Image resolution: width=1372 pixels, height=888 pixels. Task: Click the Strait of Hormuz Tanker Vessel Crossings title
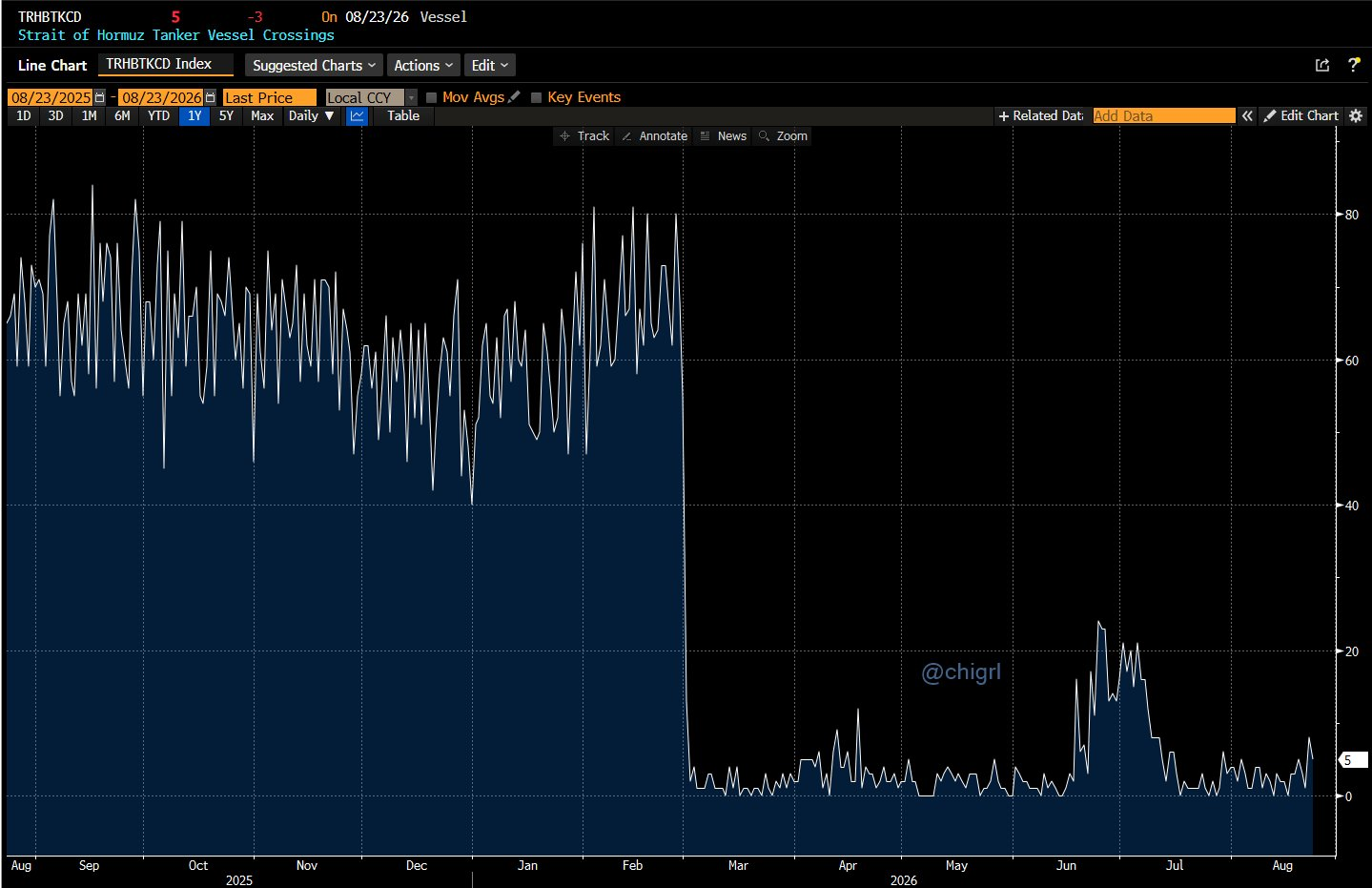176,35
